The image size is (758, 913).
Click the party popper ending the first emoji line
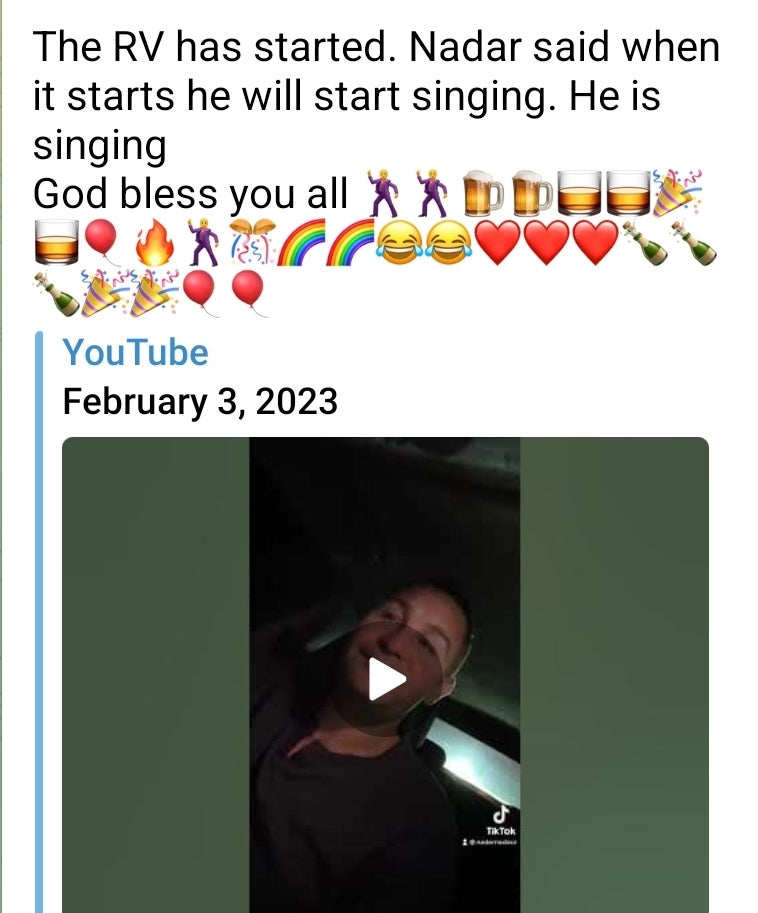coord(677,194)
